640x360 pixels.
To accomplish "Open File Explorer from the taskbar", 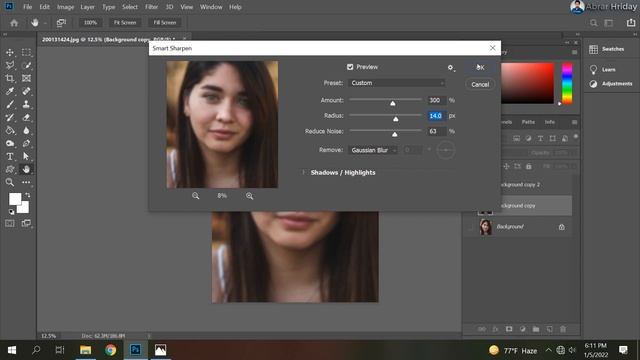I will 85,350.
